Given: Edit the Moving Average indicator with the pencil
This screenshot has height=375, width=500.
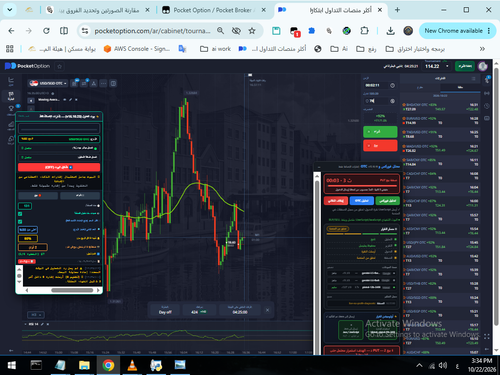Looking at the screenshot, I should click(70, 100).
